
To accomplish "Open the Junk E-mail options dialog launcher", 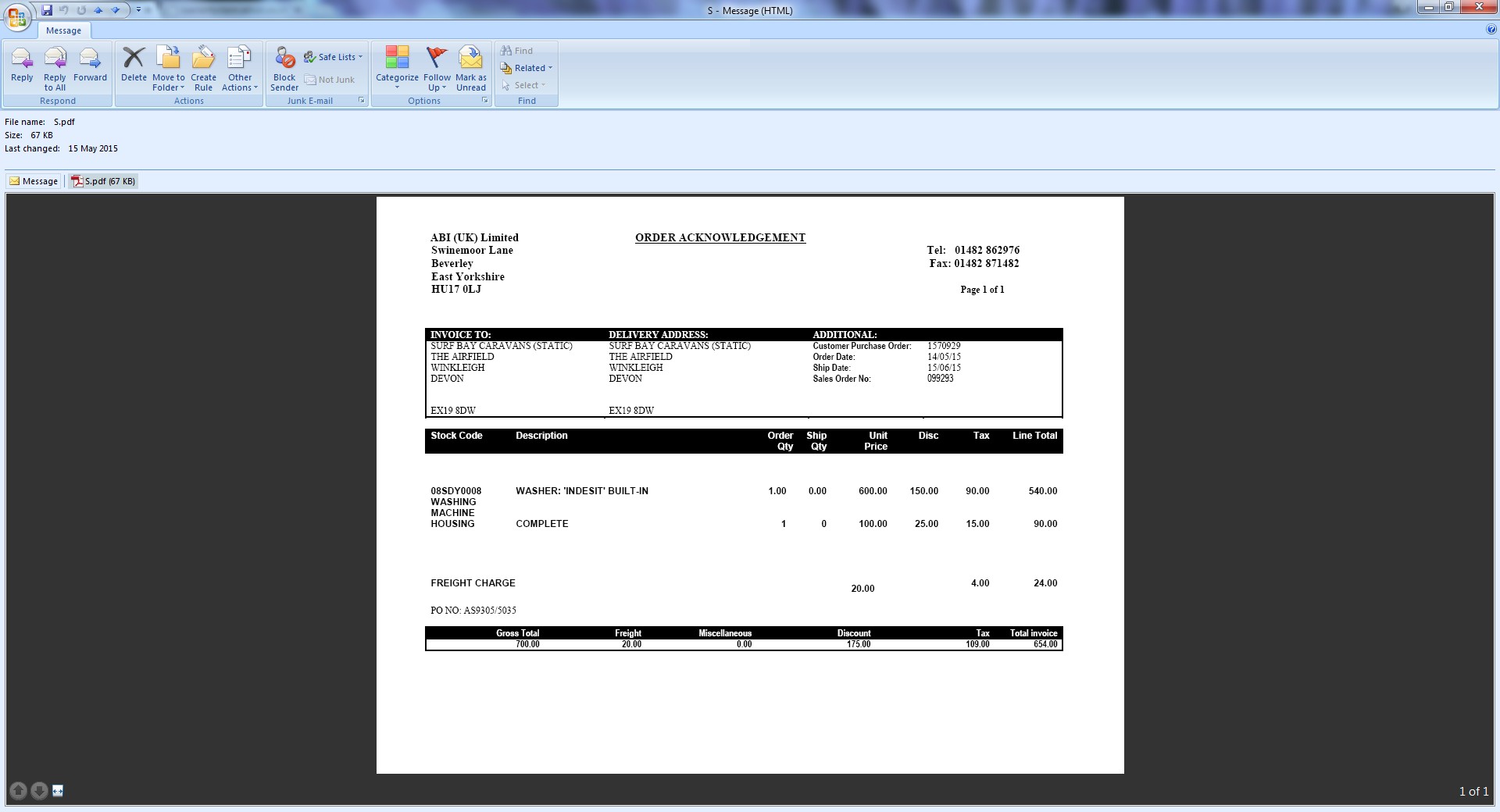I will coord(362,101).
